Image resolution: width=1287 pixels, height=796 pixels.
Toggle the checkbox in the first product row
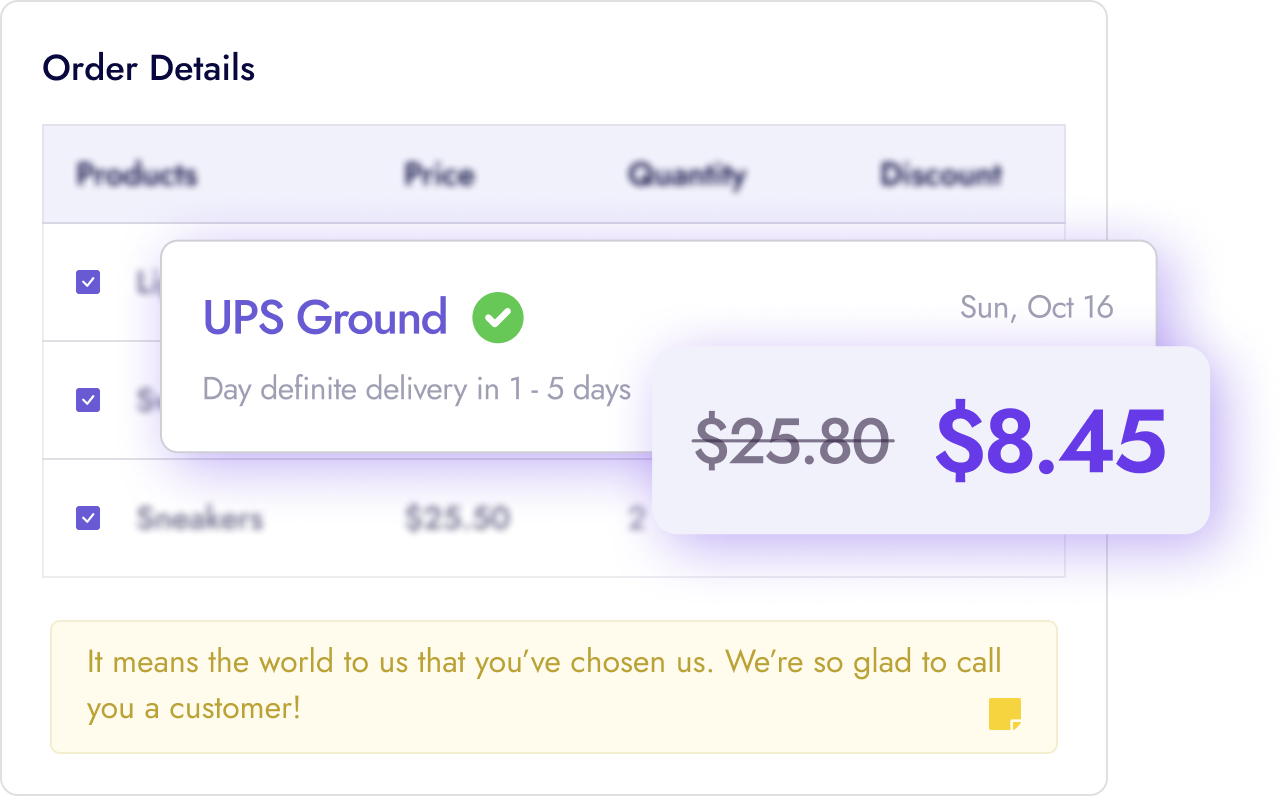click(x=88, y=282)
